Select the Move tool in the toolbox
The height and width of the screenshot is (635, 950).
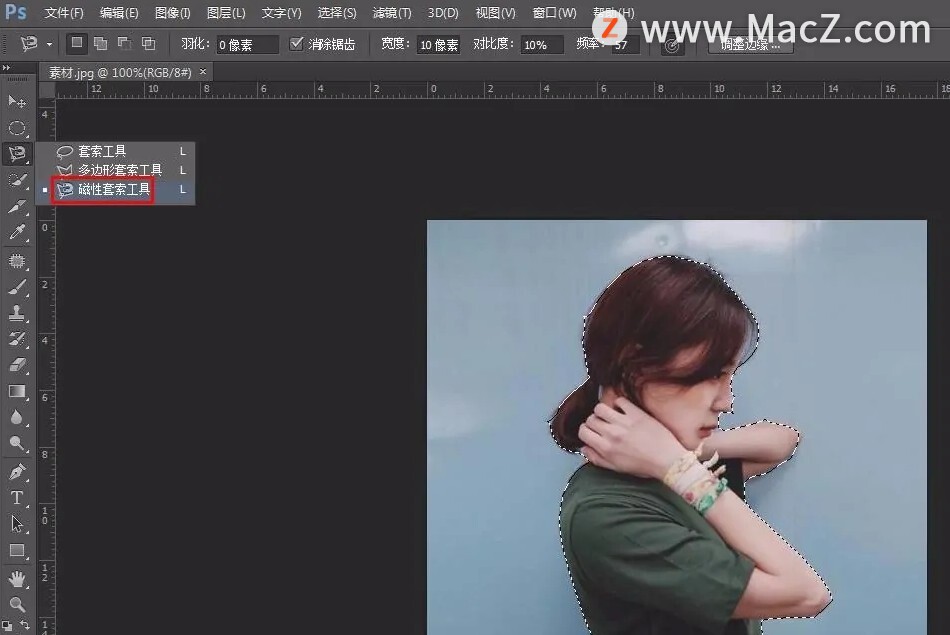(17, 101)
